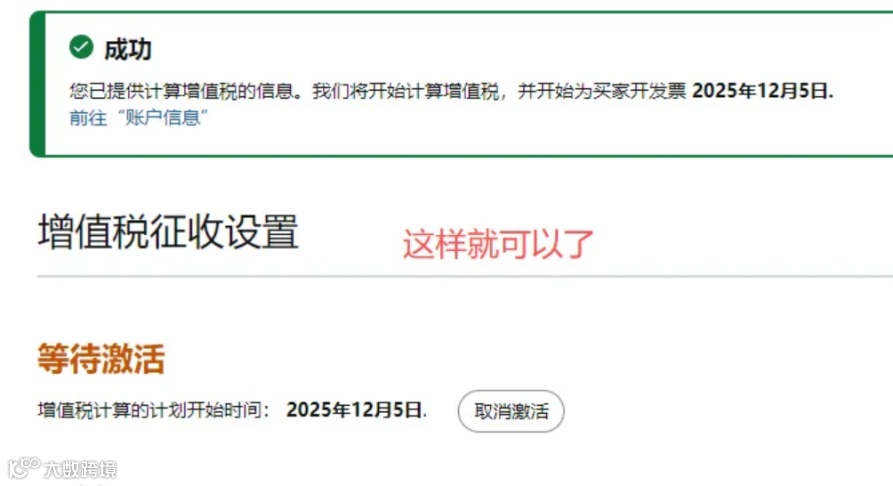
Task: Click the 增值税征收设置 page heading
Action: [168, 232]
